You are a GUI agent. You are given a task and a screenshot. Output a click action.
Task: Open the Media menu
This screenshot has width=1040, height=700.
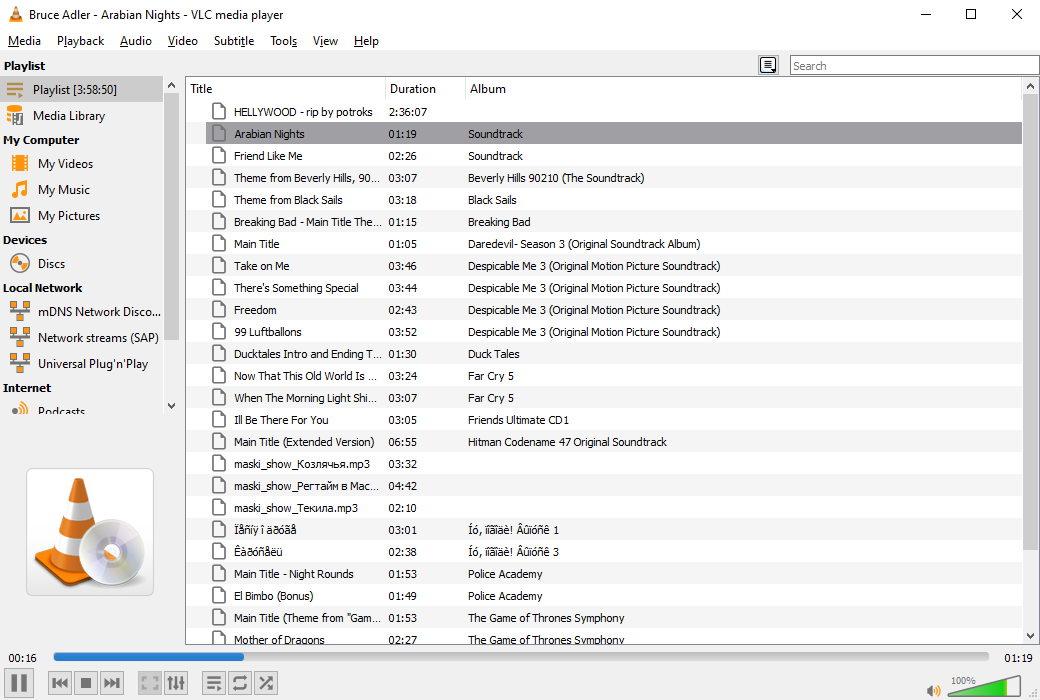pyautogui.click(x=25, y=40)
